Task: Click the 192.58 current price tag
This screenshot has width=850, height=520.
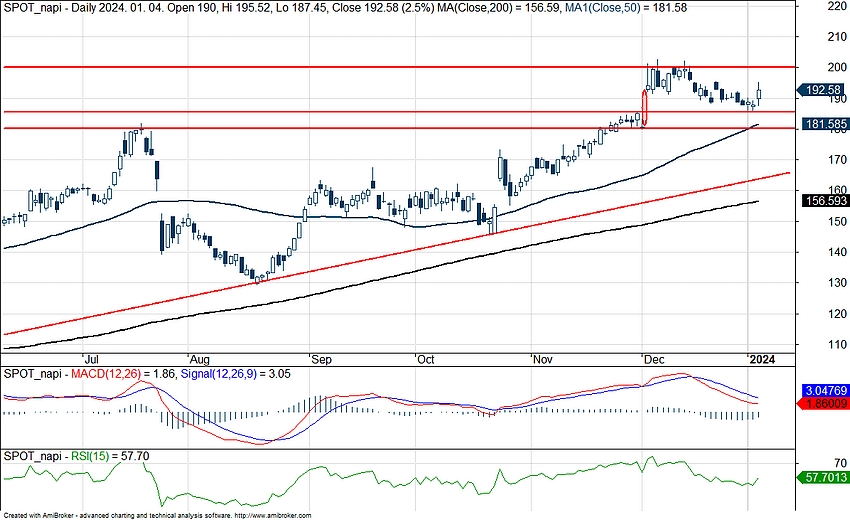Action: [x=820, y=90]
